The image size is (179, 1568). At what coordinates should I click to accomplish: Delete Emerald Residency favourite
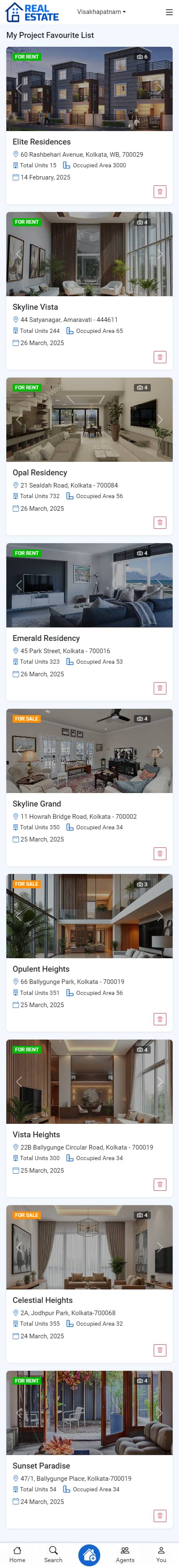point(160,689)
